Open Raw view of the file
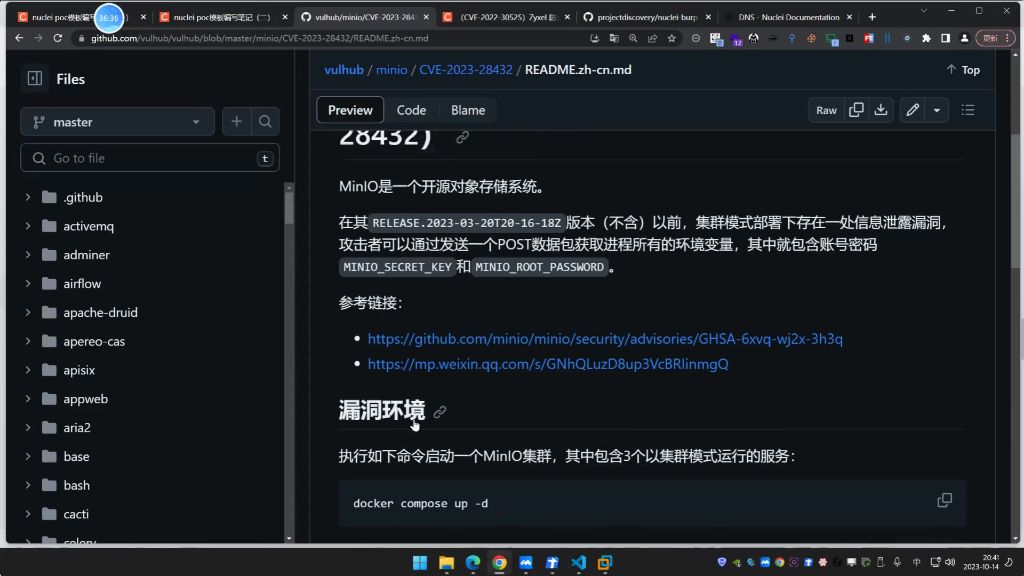Viewport: 1024px width, 576px height. [826, 110]
